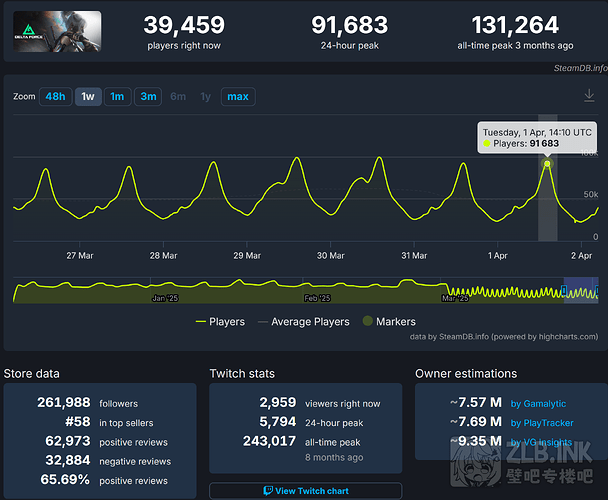Click the Feb '25 label in navigator
Image resolution: width=608 pixels, height=500 pixels.
317,298
